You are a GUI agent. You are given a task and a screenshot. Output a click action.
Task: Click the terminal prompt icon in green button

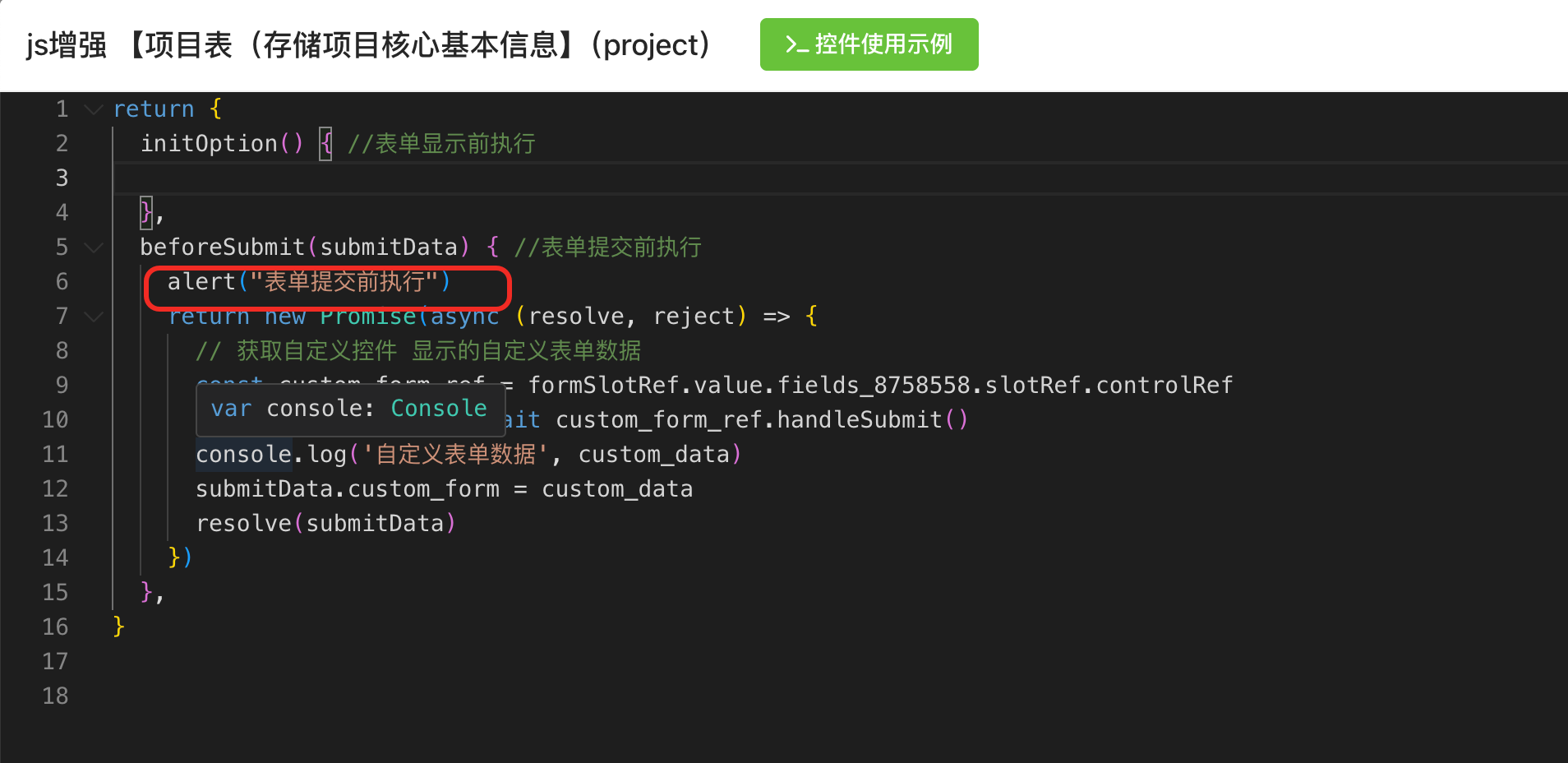796,44
